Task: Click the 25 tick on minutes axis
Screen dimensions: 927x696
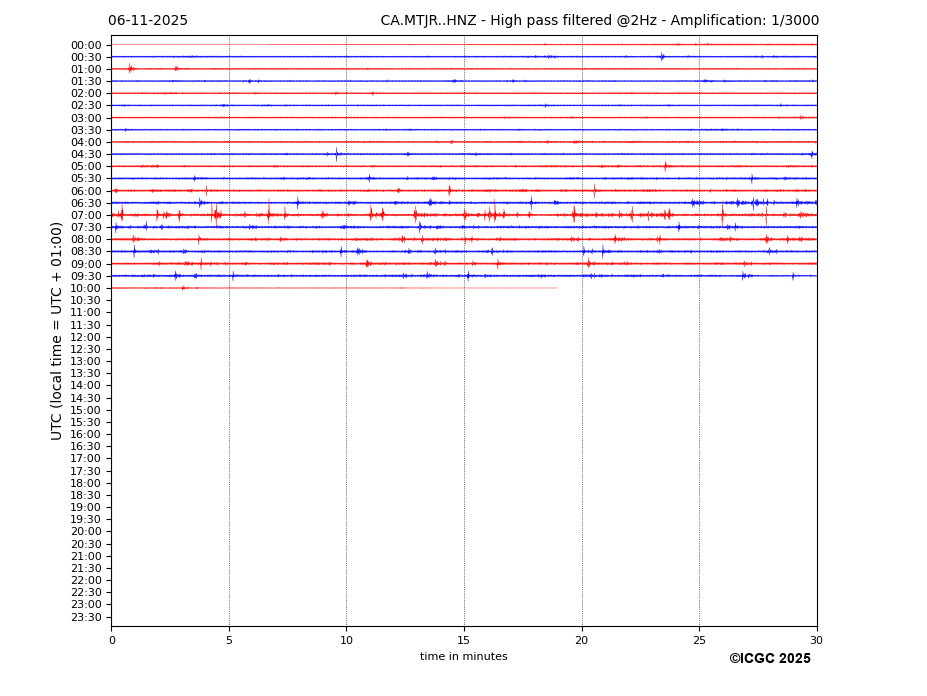Action: click(699, 640)
